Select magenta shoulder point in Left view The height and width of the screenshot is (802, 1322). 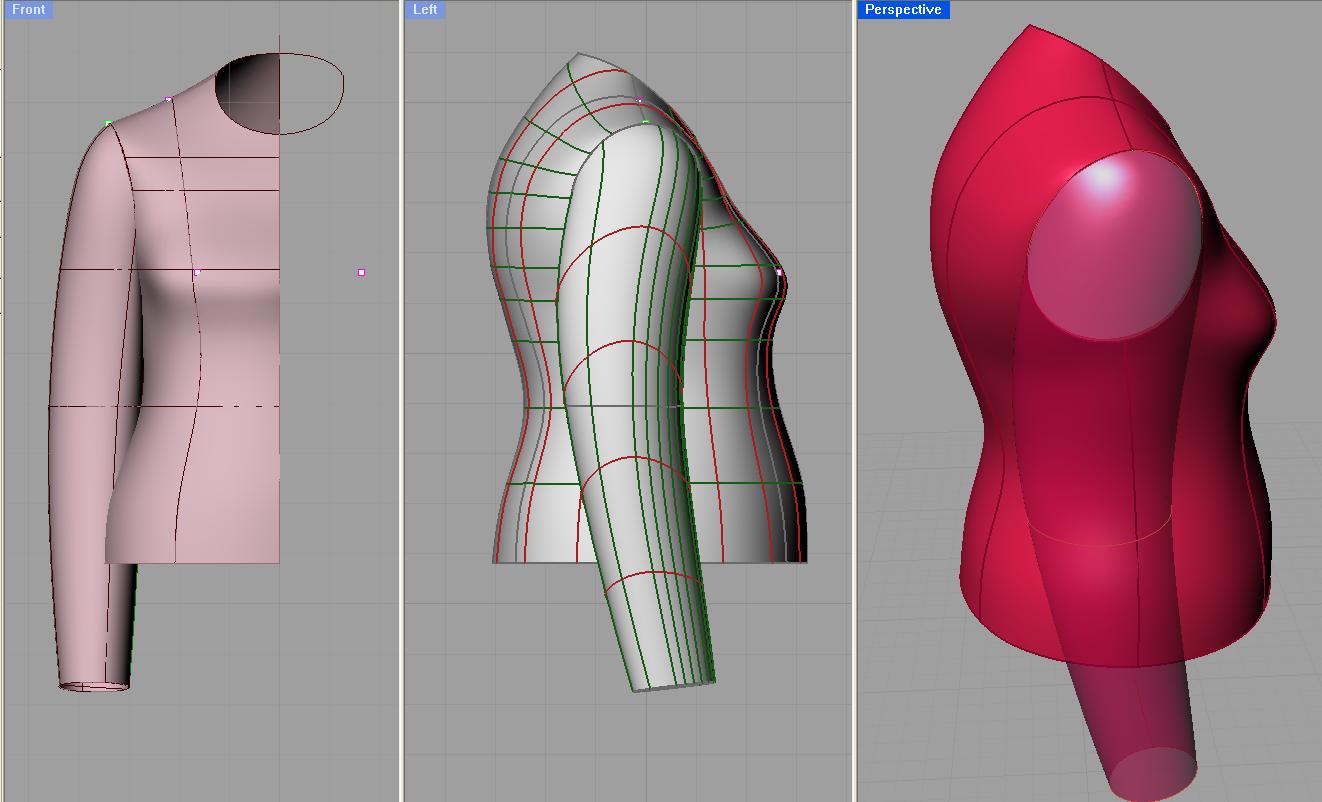pos(640,100)
